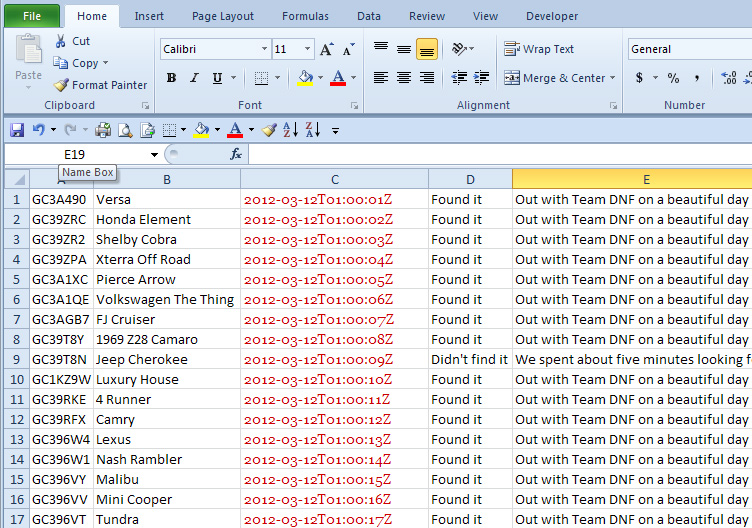752x528 pixels.
Task: Open Customize Quick Access Toolbar arrow
Action: coord(335,130)
